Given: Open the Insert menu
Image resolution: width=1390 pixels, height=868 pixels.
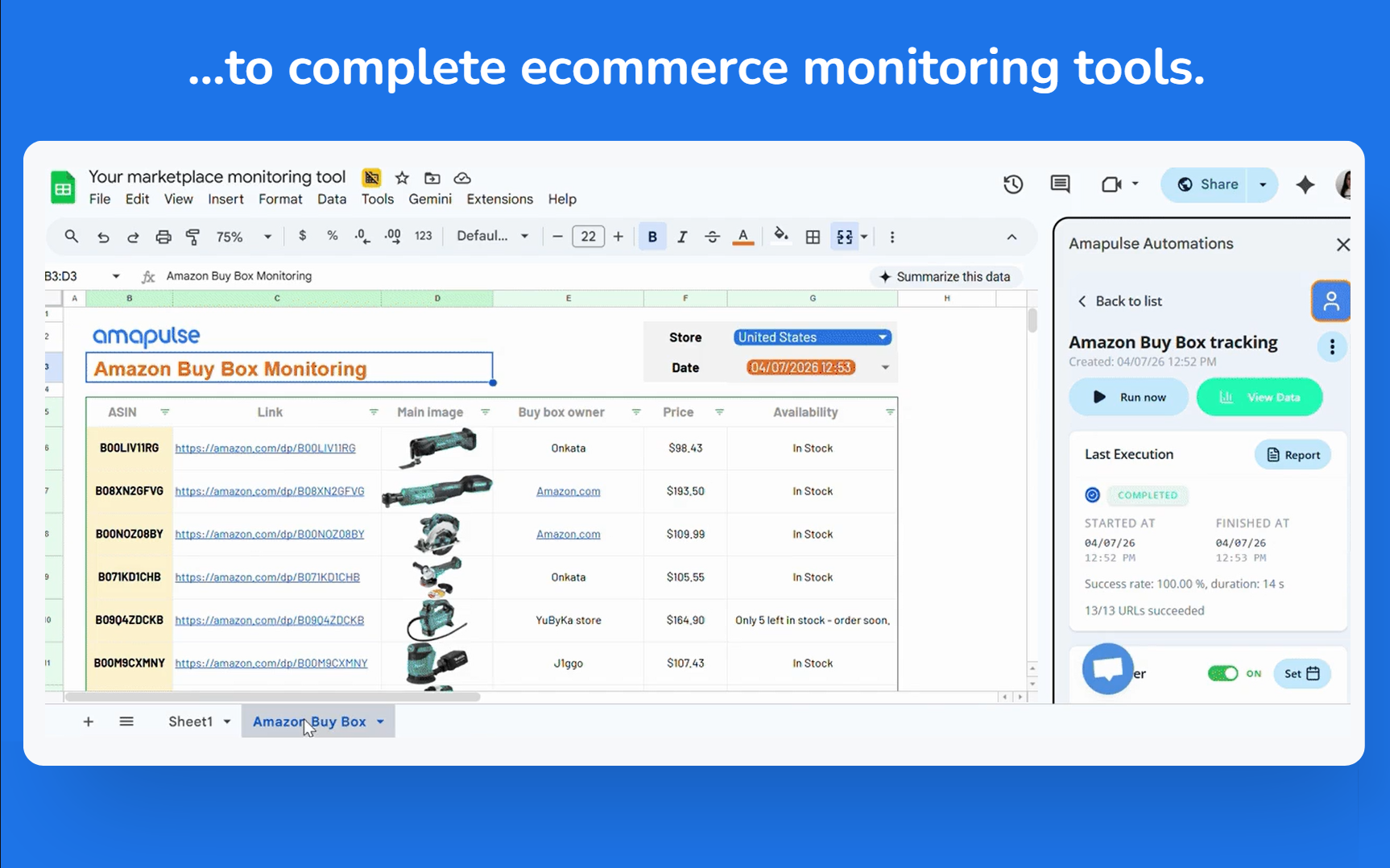Looking at the screenshot, I should point(225,199).
